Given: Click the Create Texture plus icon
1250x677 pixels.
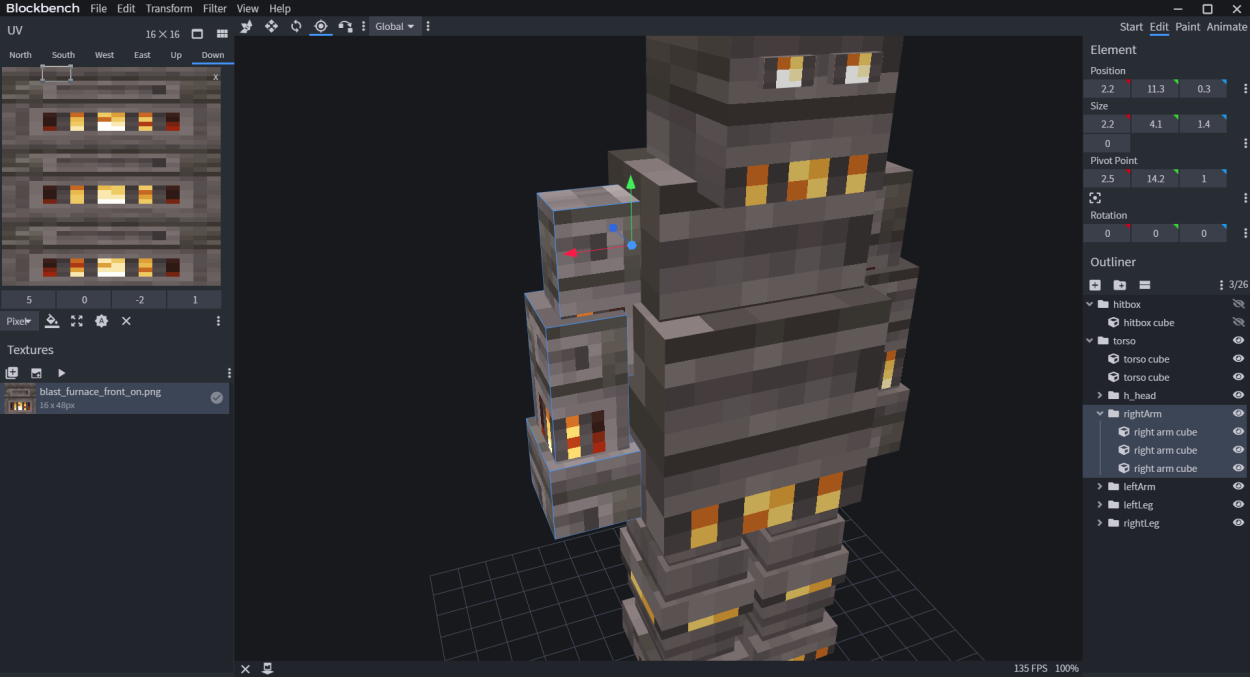Looking at the screenshot, I should click(x=12, y=373).
